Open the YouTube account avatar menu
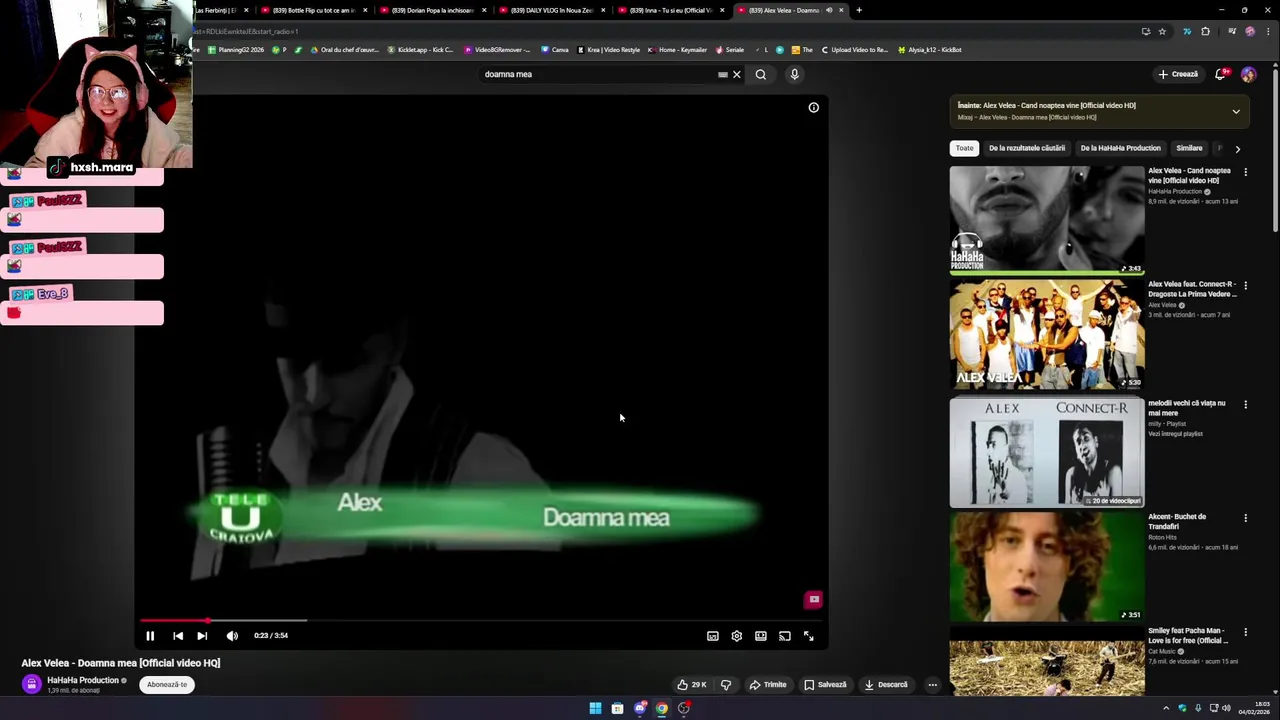 pos(1248,74)
